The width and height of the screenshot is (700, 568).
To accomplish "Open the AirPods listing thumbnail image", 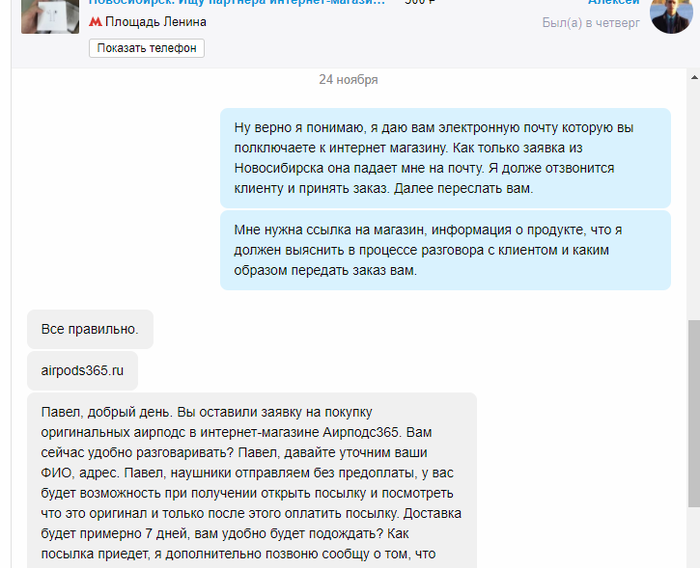I will pos(50,14).
